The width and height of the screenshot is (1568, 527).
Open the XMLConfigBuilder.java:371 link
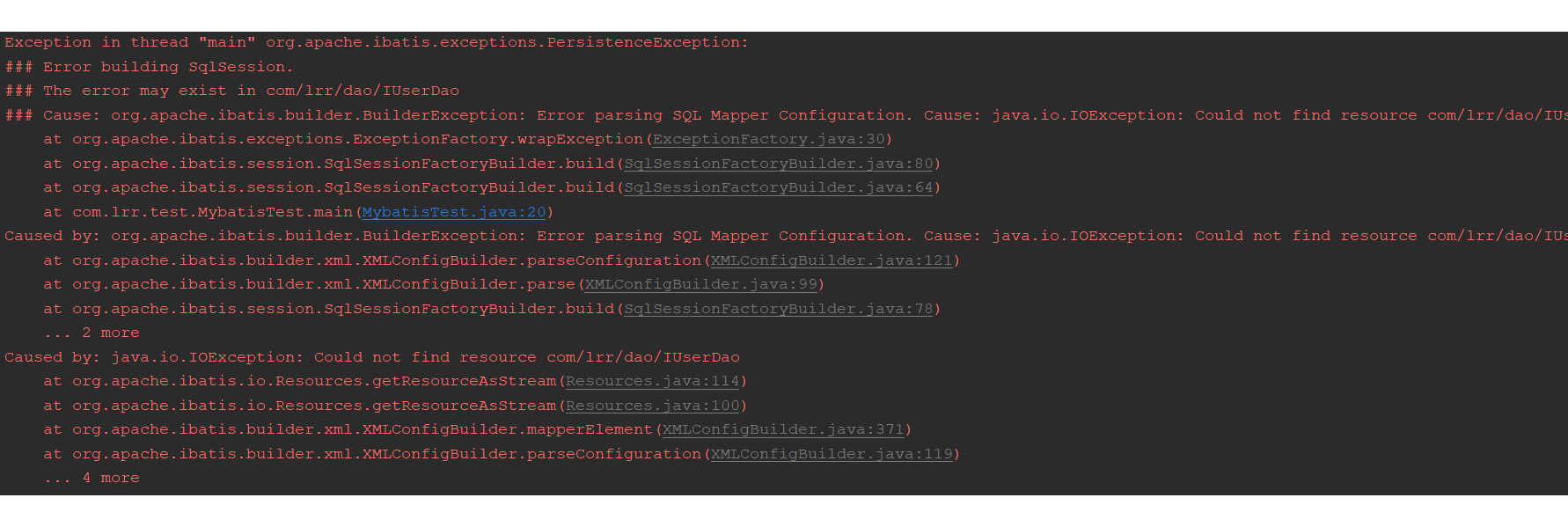coord(783,429)
